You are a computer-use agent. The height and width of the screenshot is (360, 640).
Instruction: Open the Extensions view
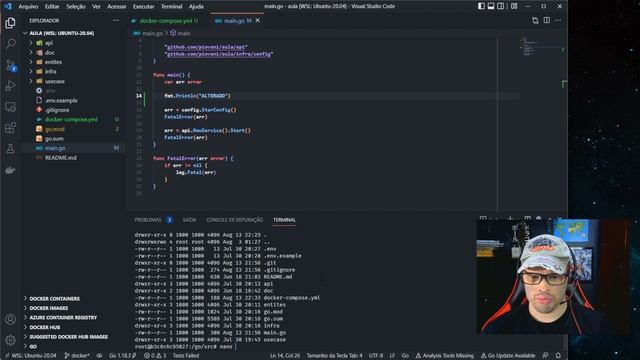10,128
